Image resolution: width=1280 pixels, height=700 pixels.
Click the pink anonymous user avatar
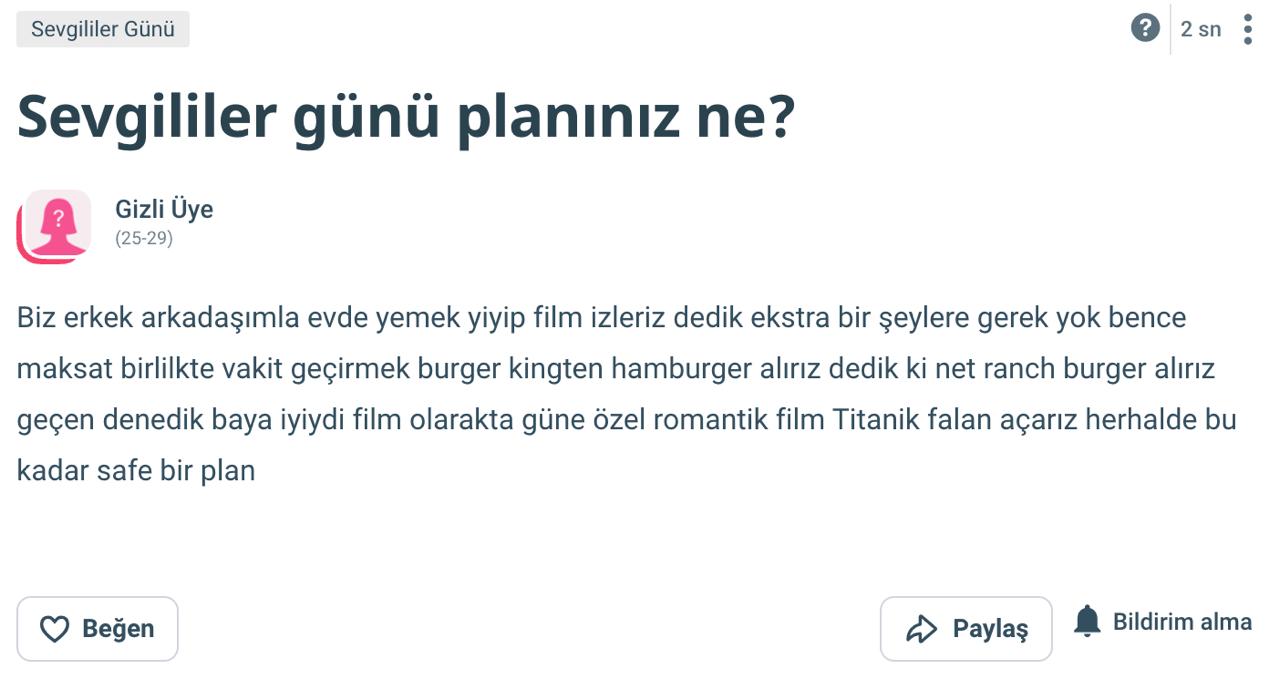click(x=54, y=226)
